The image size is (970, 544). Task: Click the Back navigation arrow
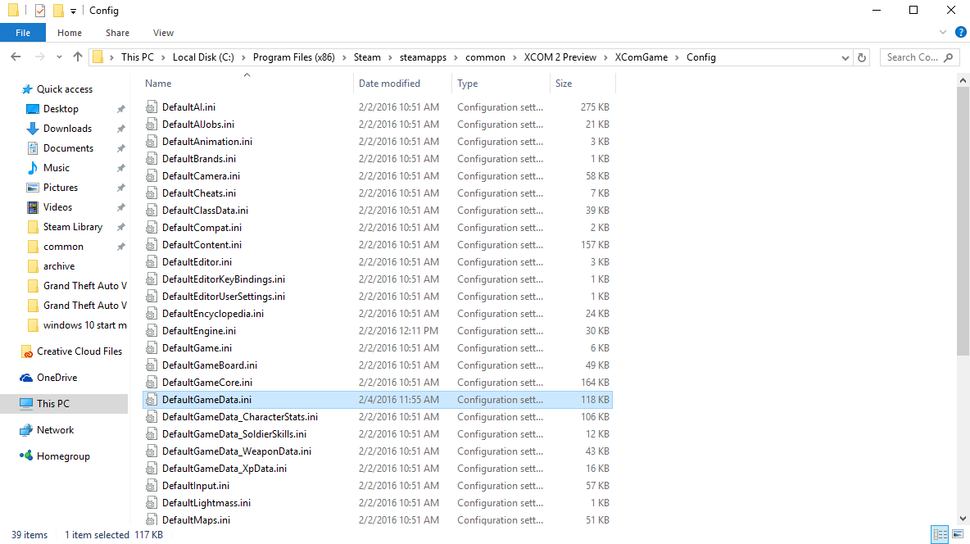16,57
